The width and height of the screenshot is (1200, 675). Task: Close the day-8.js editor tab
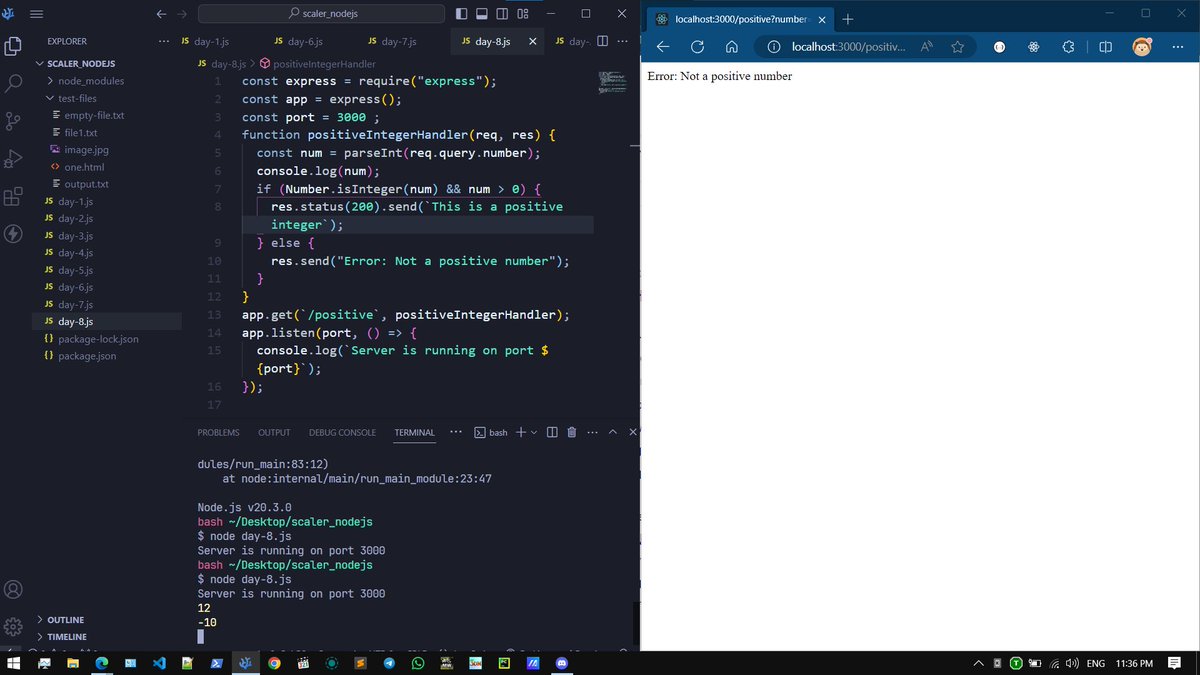click(x=532, y=41)
